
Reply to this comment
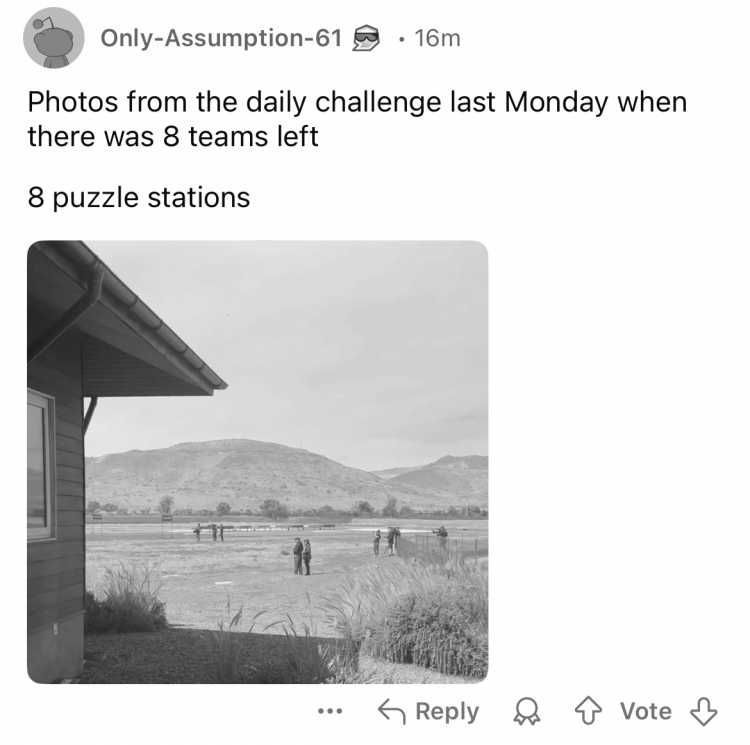429,711
